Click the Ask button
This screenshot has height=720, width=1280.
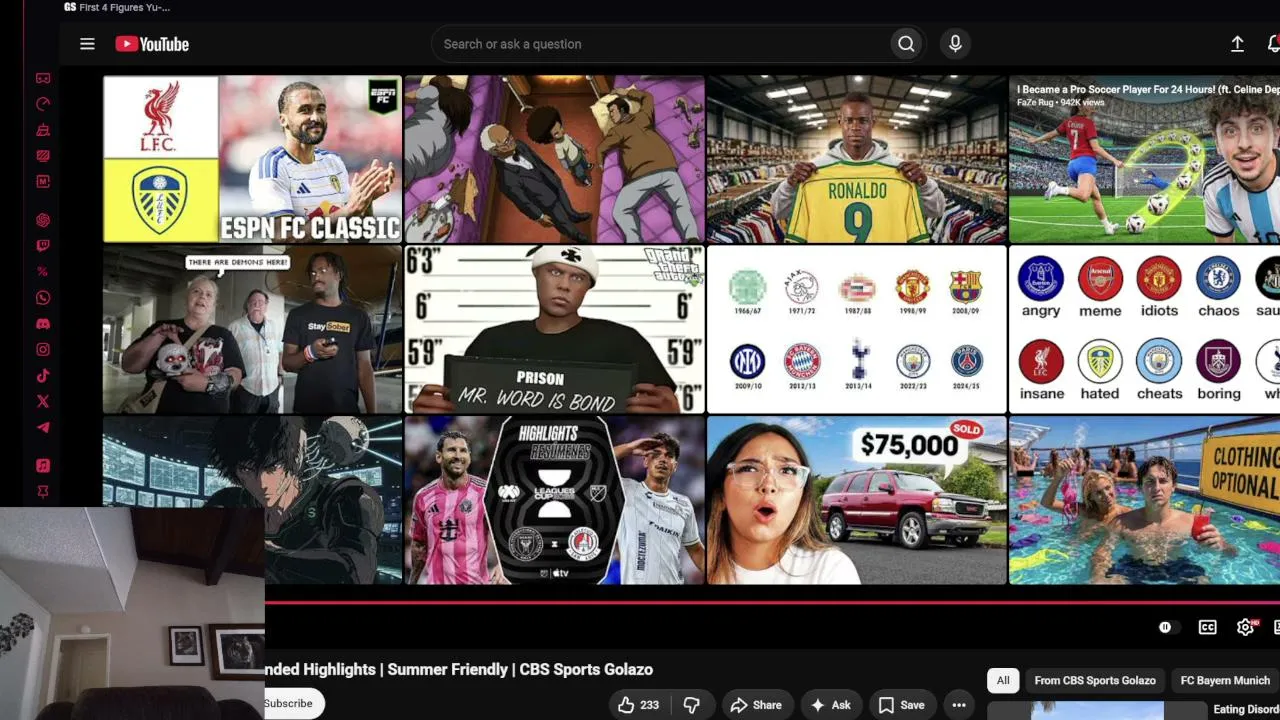(831, 705)
